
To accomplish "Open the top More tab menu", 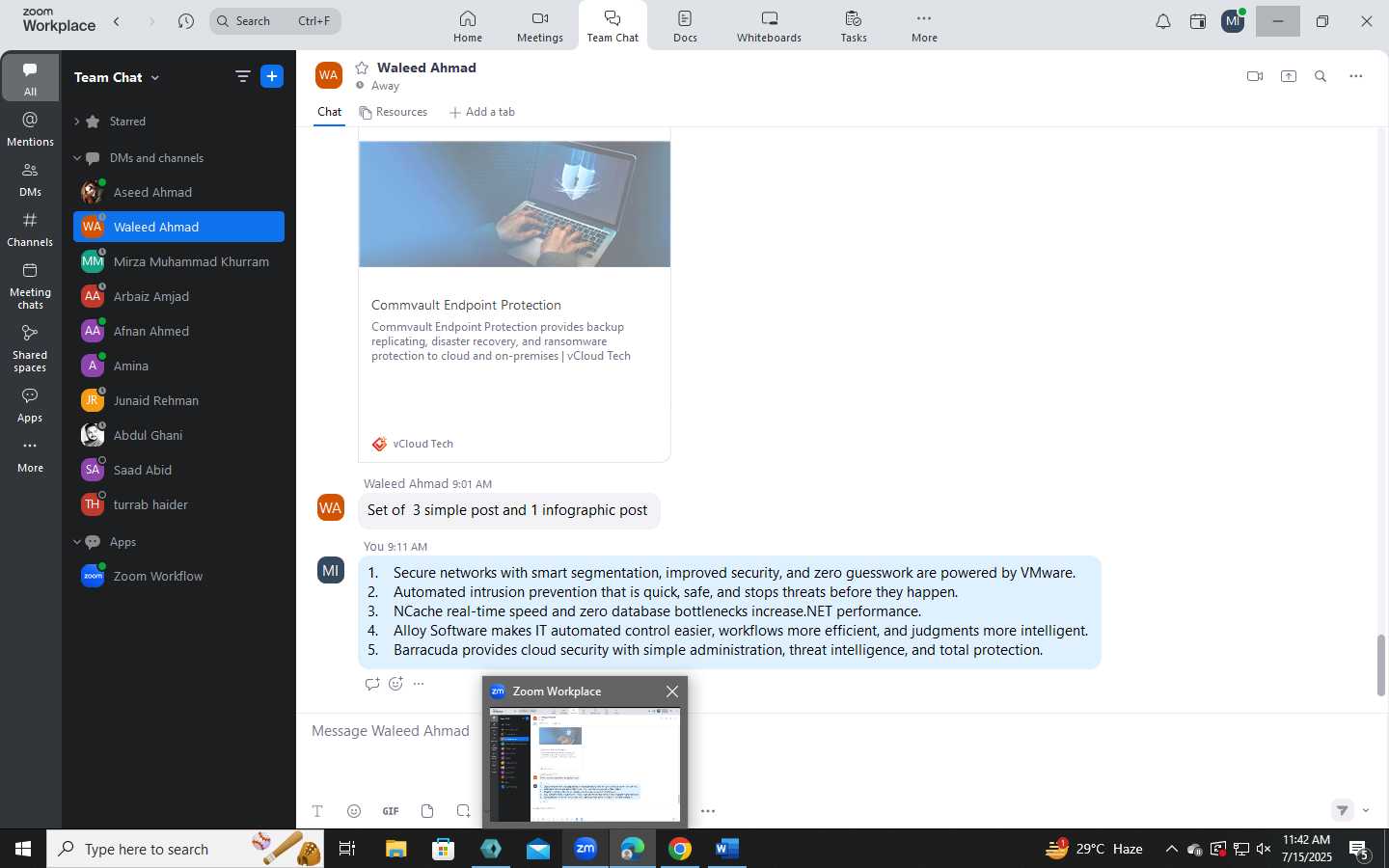I will [x=924, y=26].
